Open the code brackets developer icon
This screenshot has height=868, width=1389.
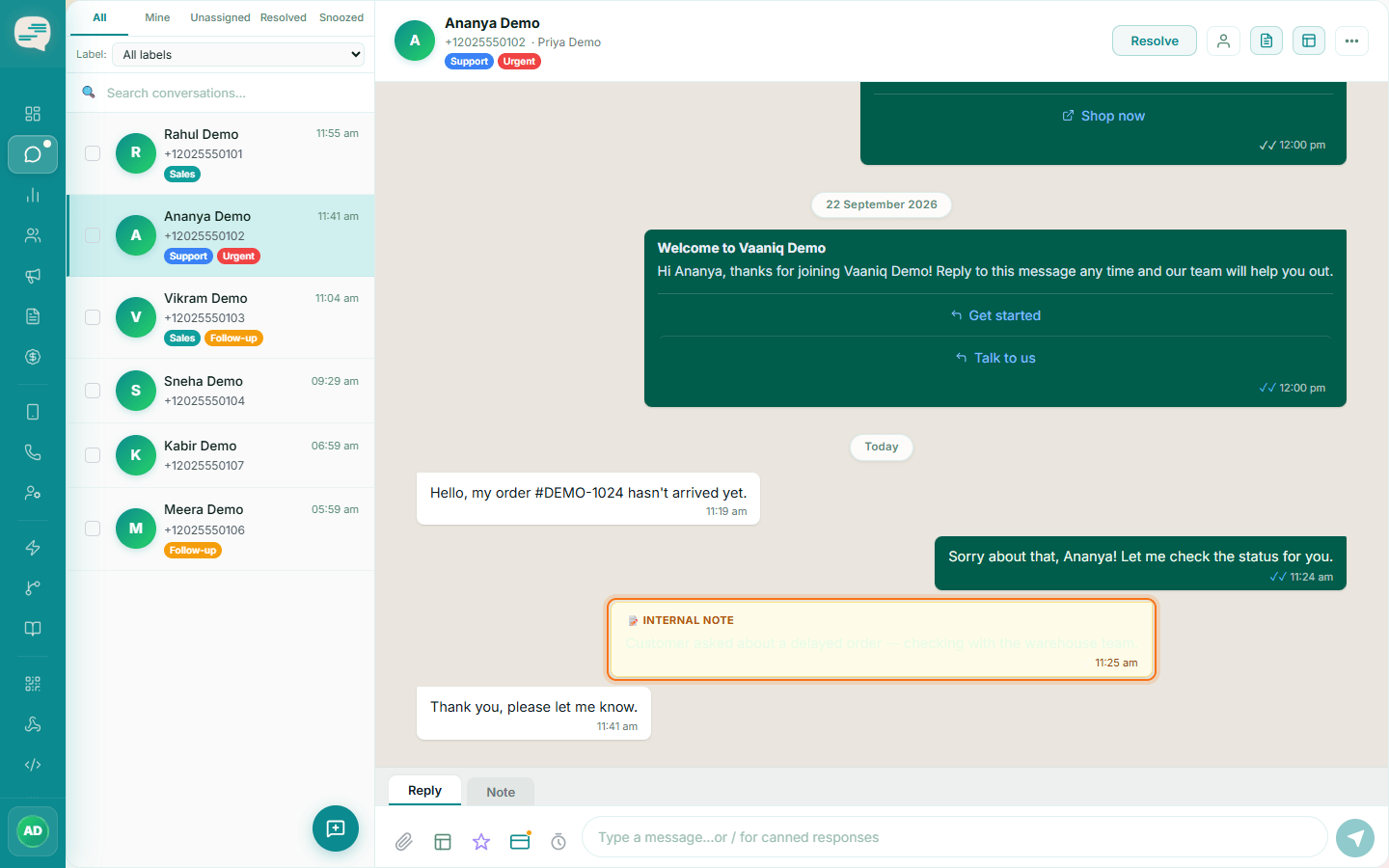(x=33, y=765)
